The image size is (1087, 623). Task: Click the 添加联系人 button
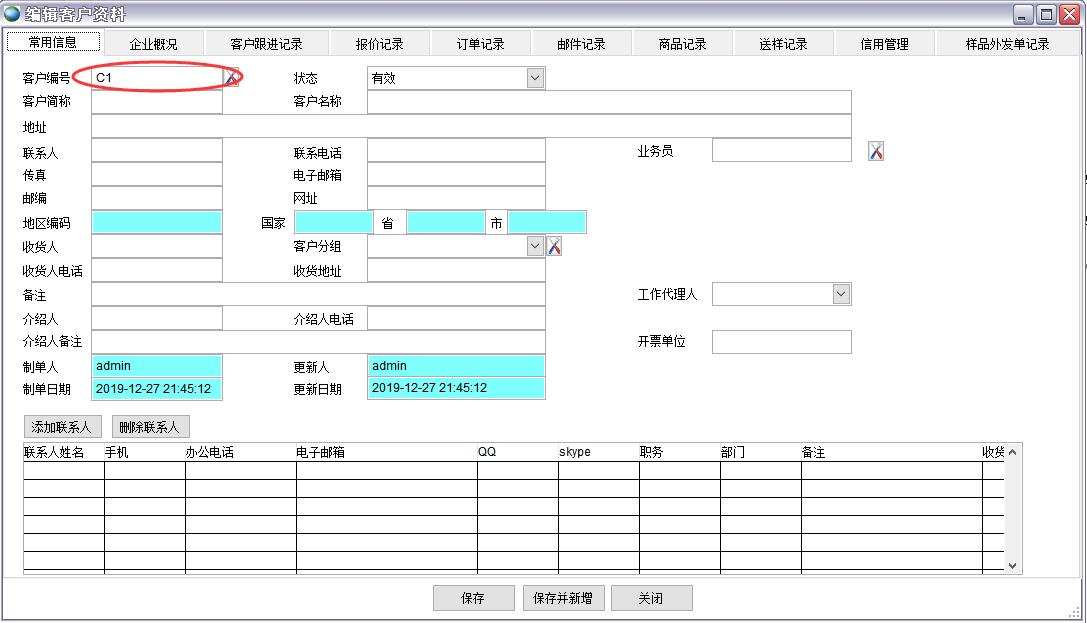(62, 427)
